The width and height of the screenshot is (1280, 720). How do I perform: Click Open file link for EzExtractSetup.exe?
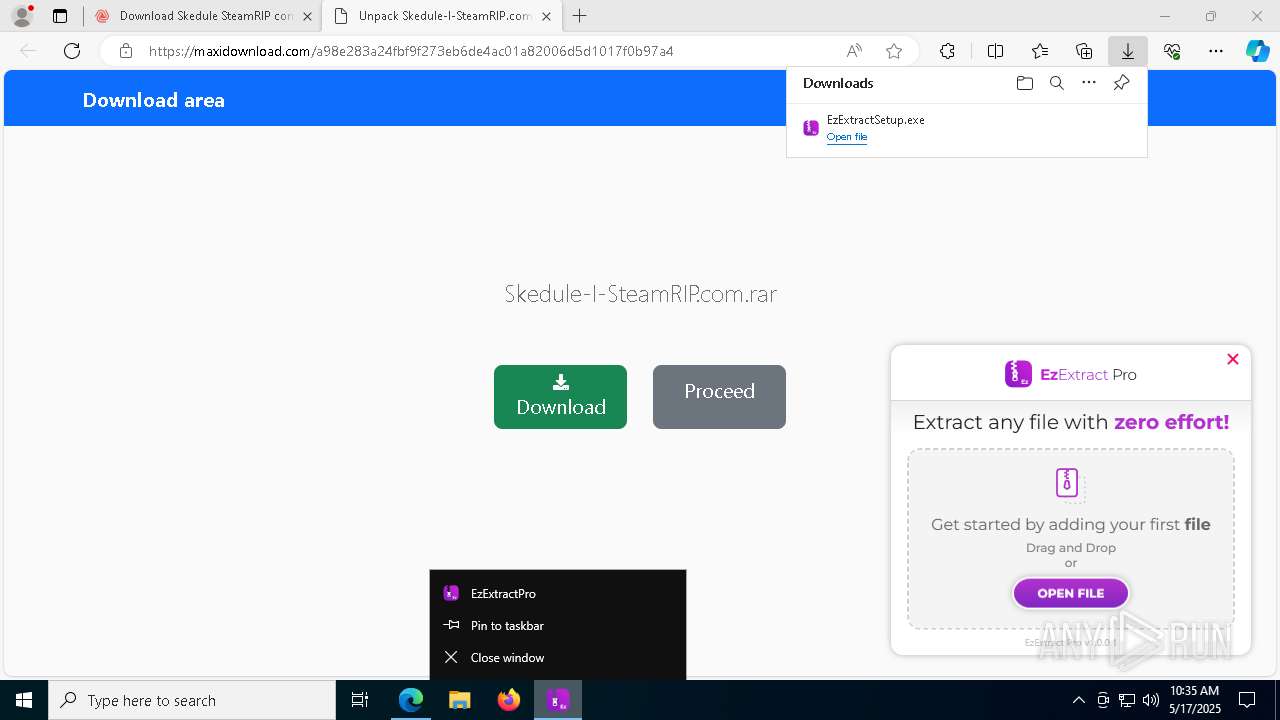coord(847,137)
